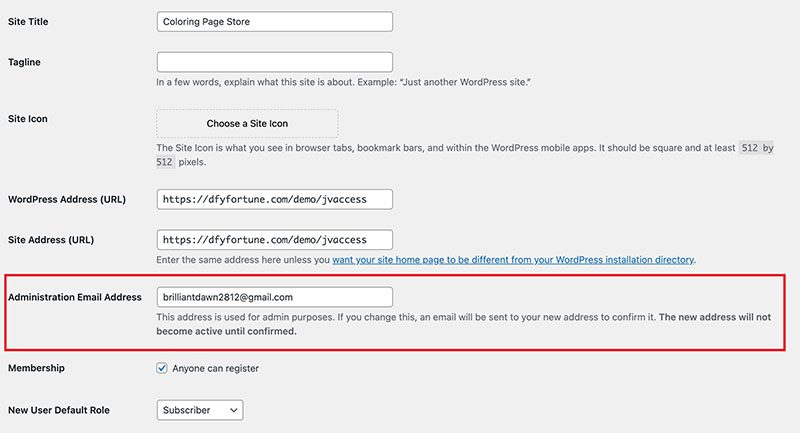
Task: Click the WordPress Address (URL) label
Action: [67, 199]
